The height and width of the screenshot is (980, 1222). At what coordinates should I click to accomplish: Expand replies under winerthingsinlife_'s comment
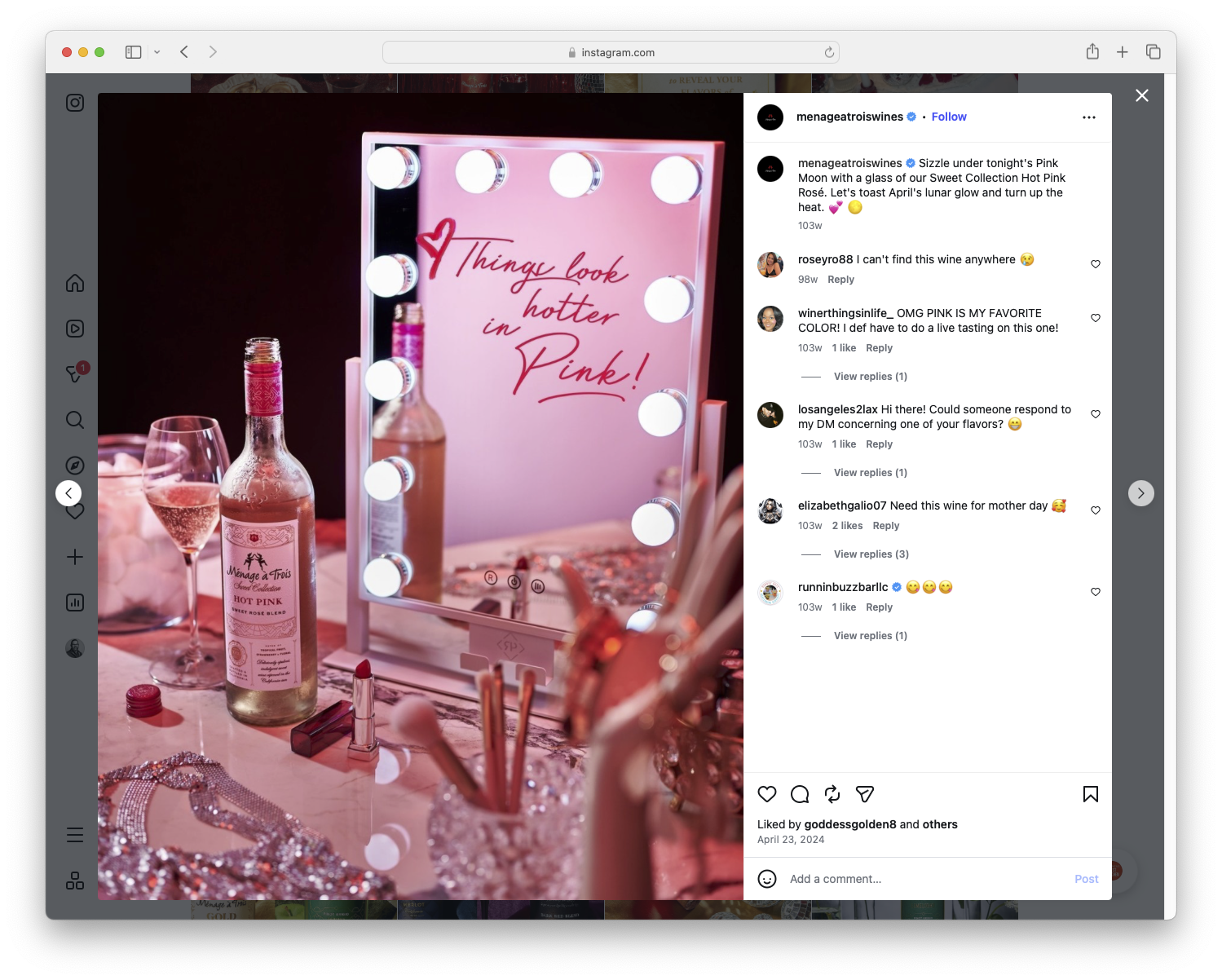pyautogui.click(x=870, y=376)
